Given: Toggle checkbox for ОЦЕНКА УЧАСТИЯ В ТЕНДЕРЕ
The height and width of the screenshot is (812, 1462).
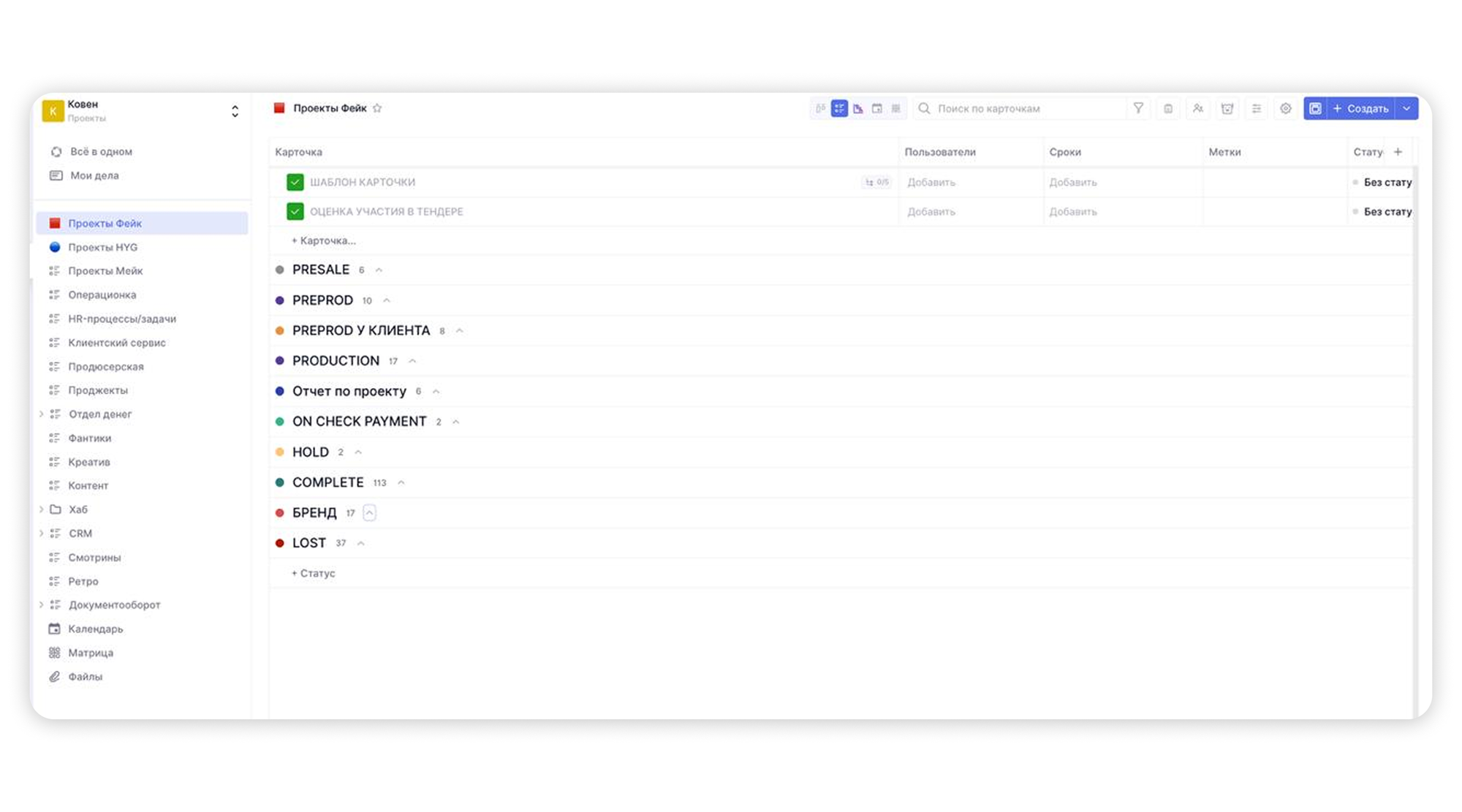Looking at the screenshot, I should [295, 211].
